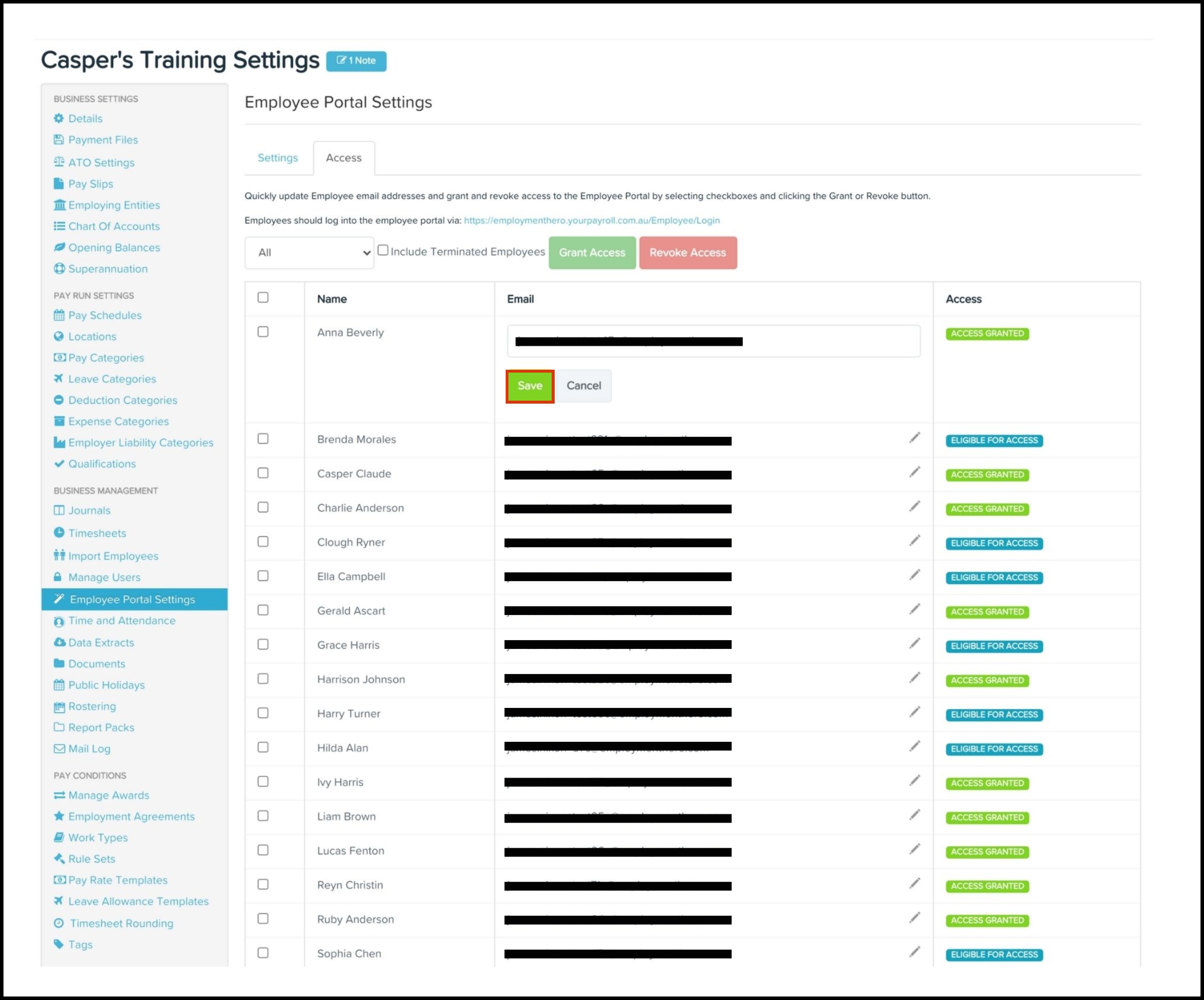Select the Access tab
Screen dimensions: 1204x1000
(343, 158)
